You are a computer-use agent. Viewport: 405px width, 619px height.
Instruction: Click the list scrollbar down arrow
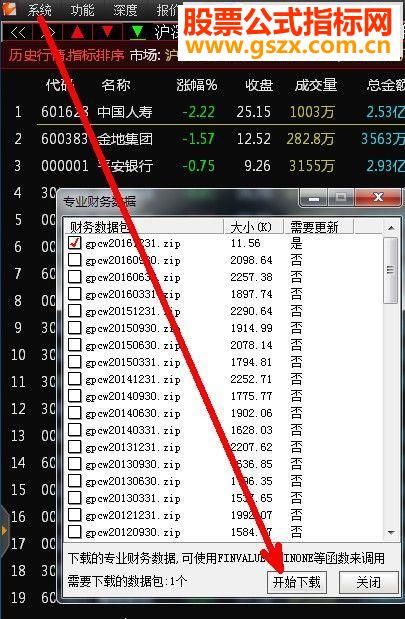391,532
